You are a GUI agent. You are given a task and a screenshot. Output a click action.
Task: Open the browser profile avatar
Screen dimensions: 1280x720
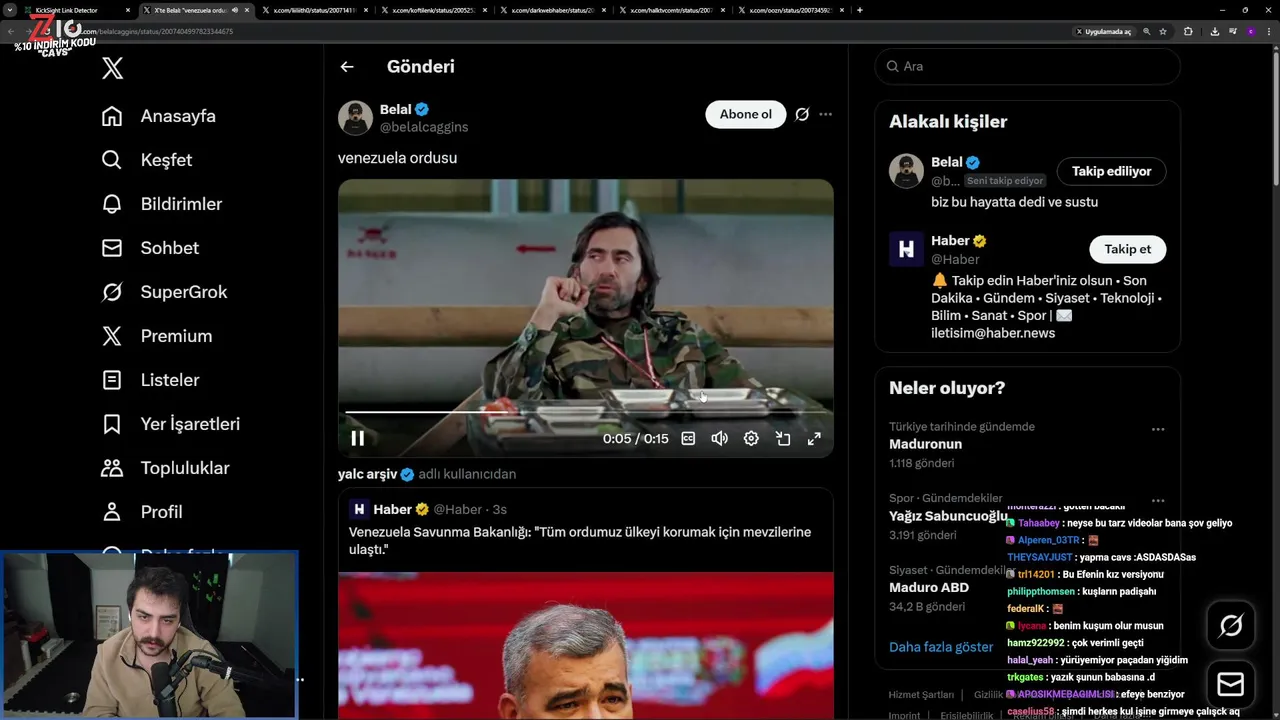(x=1250, y=31)
